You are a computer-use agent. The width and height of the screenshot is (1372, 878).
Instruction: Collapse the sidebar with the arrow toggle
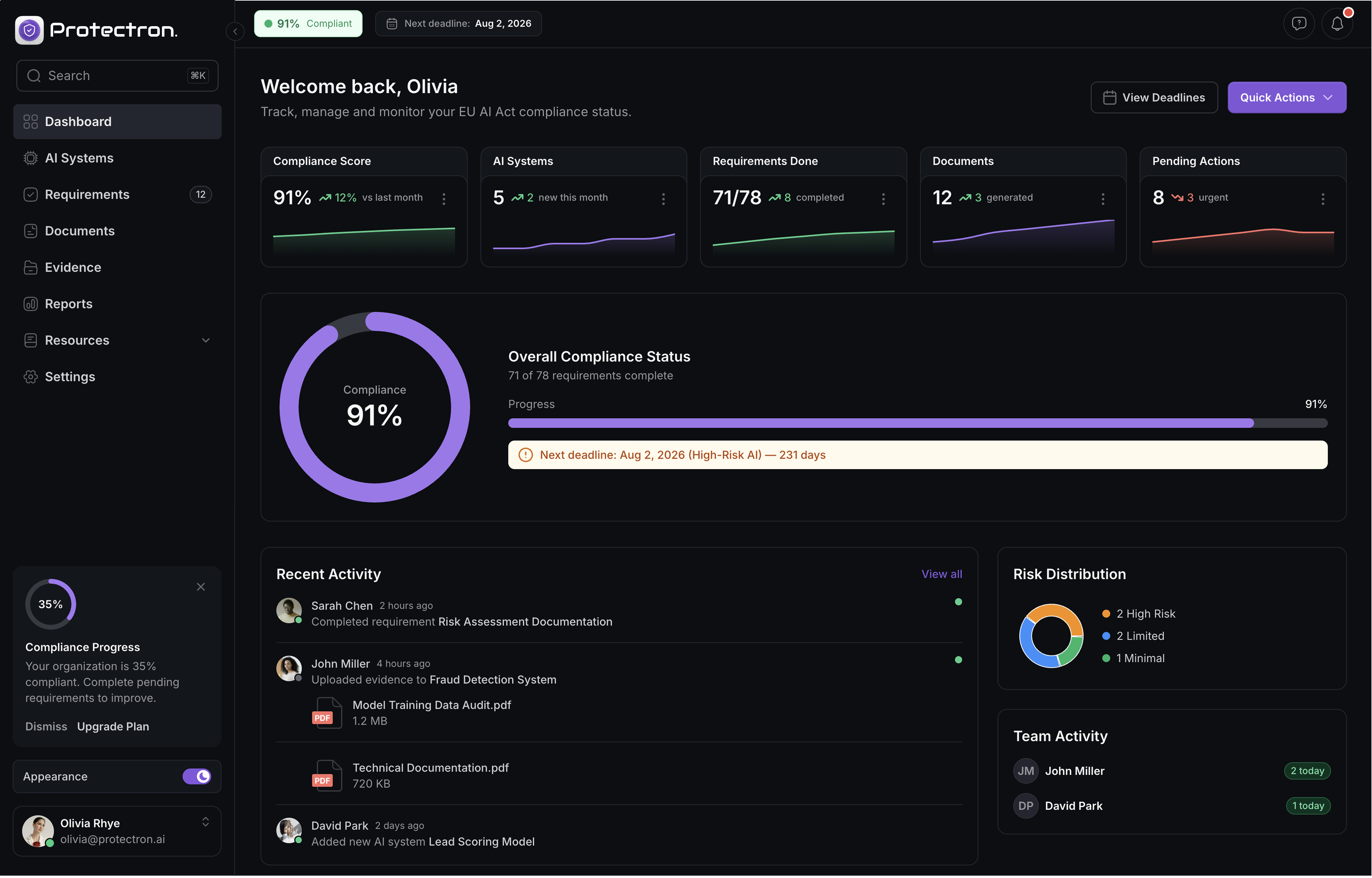click(x=235, y=31)
